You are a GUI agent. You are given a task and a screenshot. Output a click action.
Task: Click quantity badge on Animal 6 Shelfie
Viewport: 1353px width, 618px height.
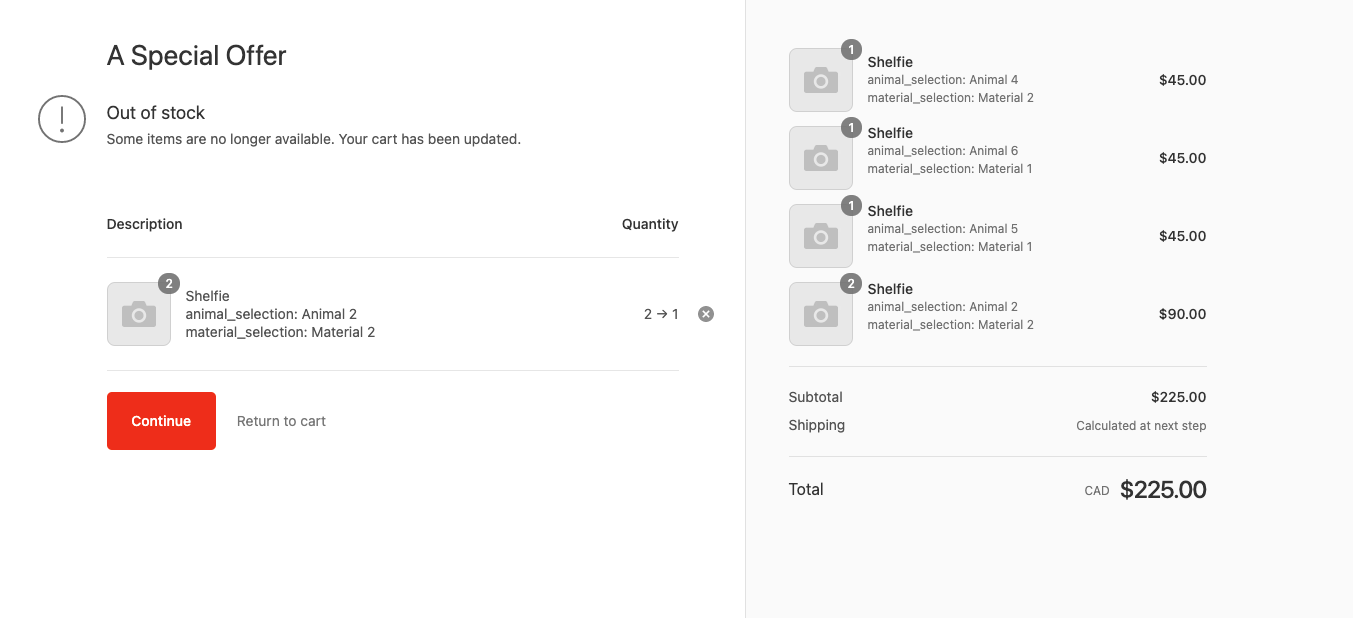pos(851,128)
